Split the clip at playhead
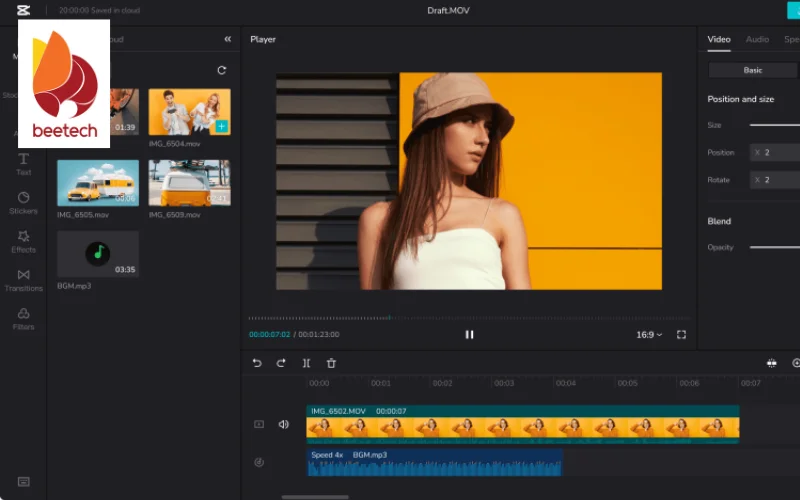Viewport: 800px width, 500px height. click(306, 363)
